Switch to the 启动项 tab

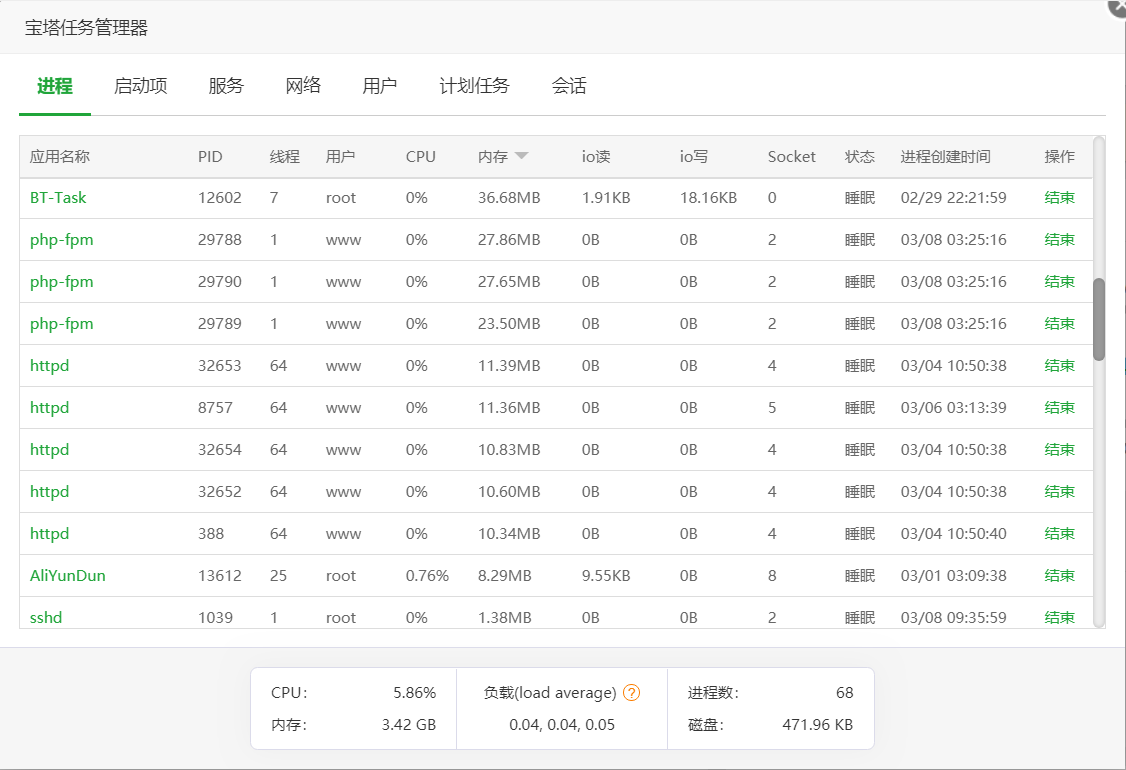[x=140, y=86]
